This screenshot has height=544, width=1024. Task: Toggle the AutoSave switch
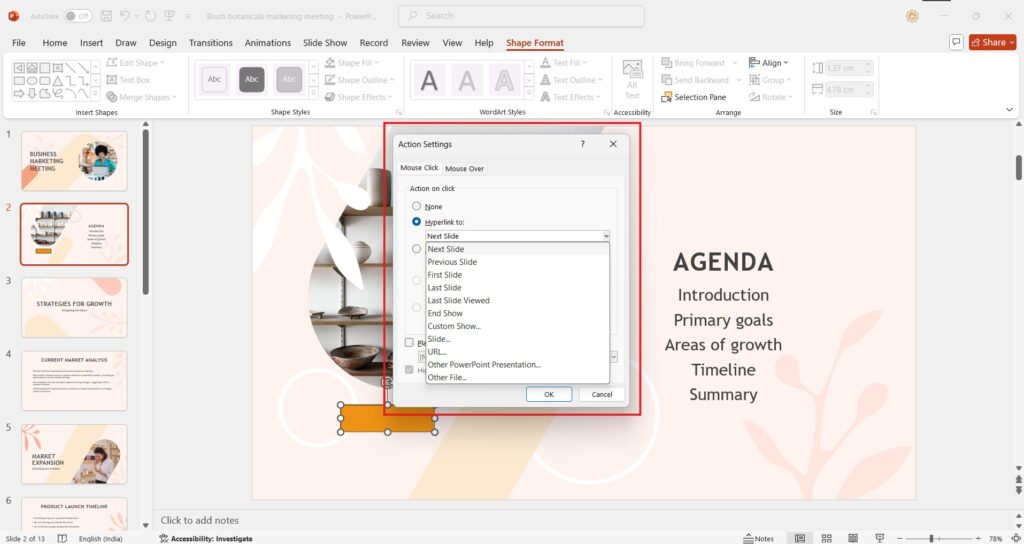click(x=76, y=16)
